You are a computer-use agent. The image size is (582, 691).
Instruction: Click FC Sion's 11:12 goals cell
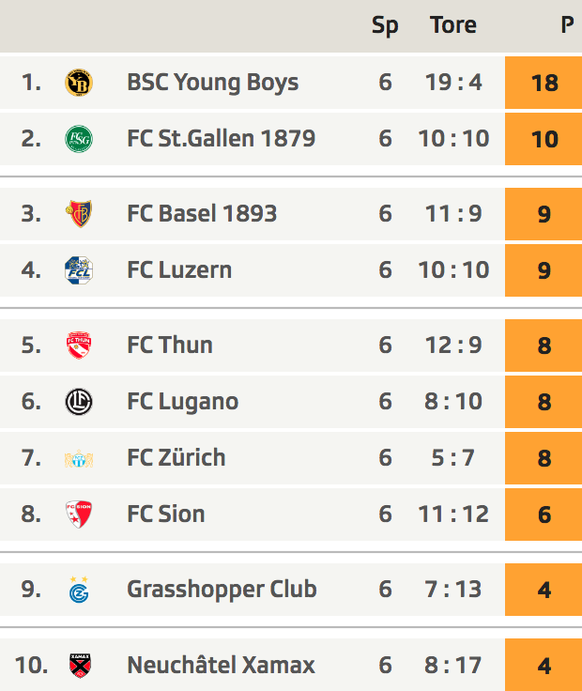(x=453, y=514)
